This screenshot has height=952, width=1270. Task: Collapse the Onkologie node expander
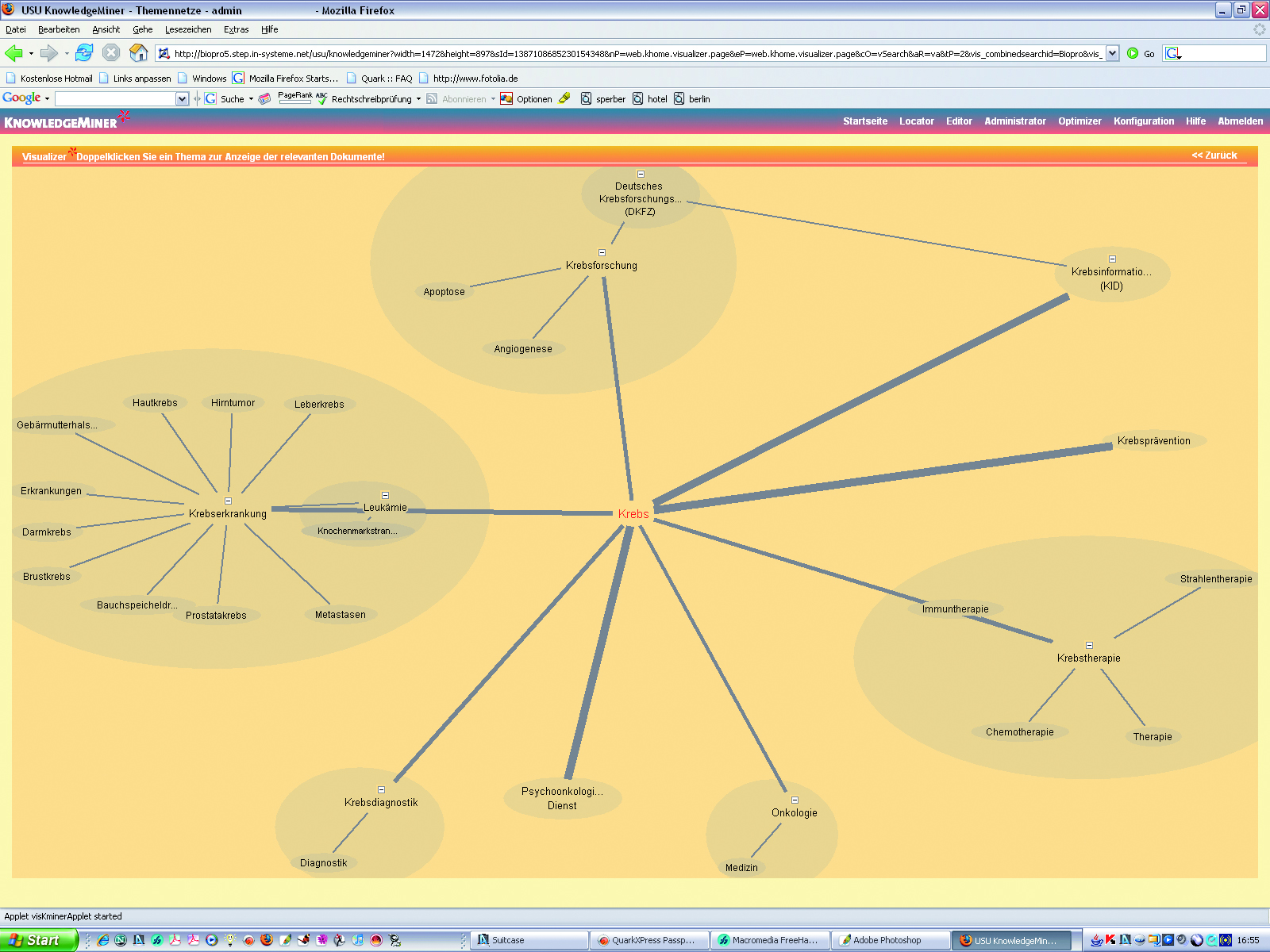pyautogui.click(x=795, y=800)
